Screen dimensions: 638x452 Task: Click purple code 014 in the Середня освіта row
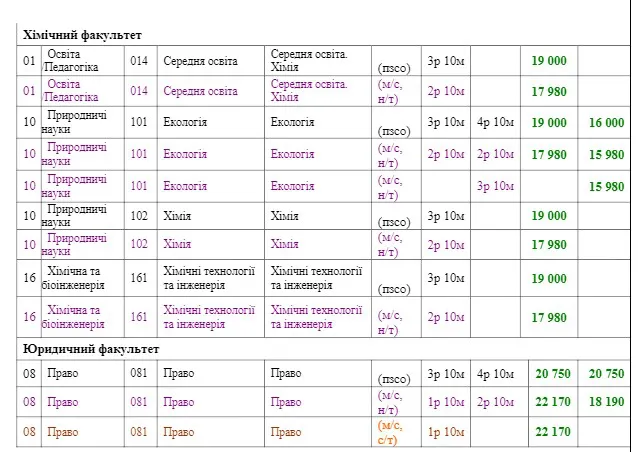tap(139, 91)
